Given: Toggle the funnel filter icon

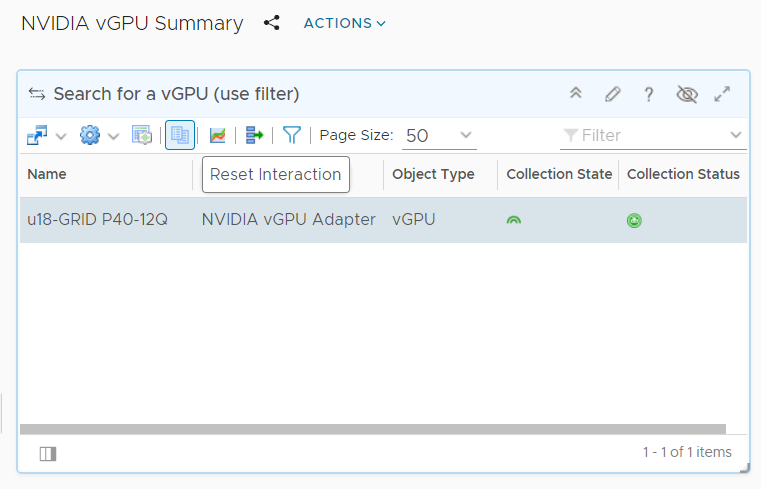Looking at the screenshot, I should click(x=291, y=135).
